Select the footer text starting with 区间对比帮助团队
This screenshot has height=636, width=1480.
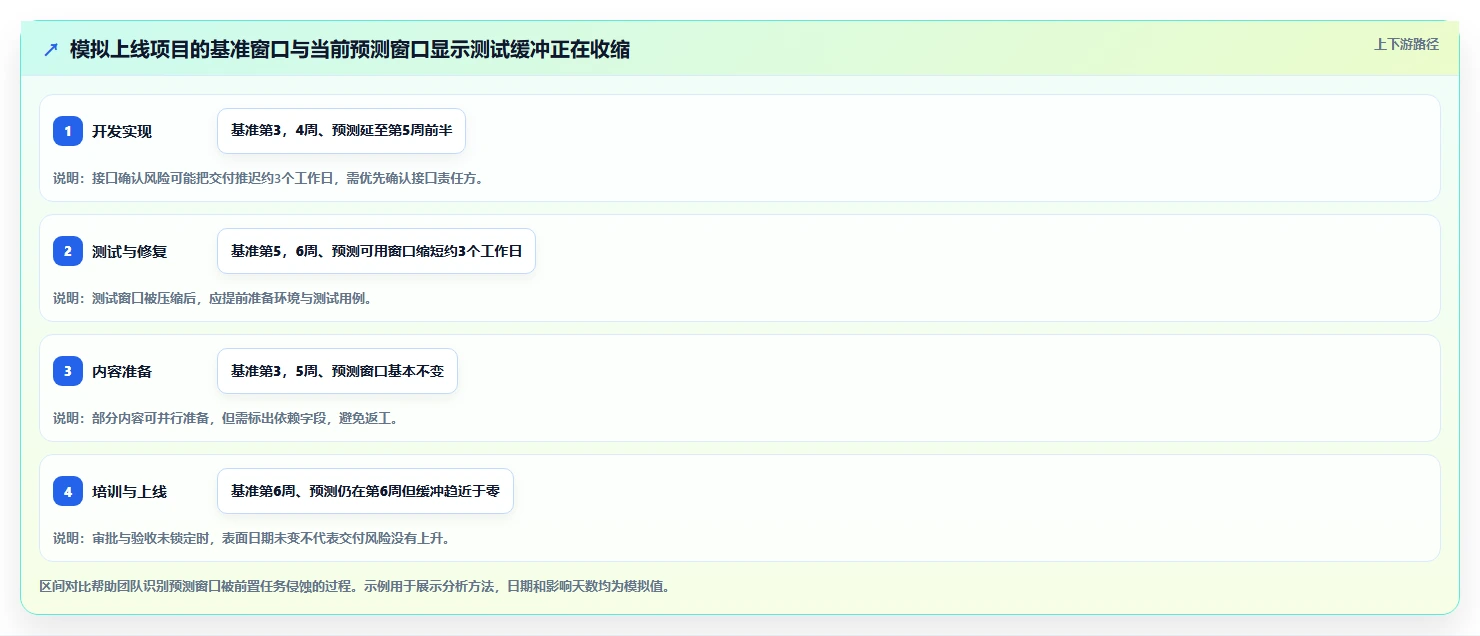point(354,586)
